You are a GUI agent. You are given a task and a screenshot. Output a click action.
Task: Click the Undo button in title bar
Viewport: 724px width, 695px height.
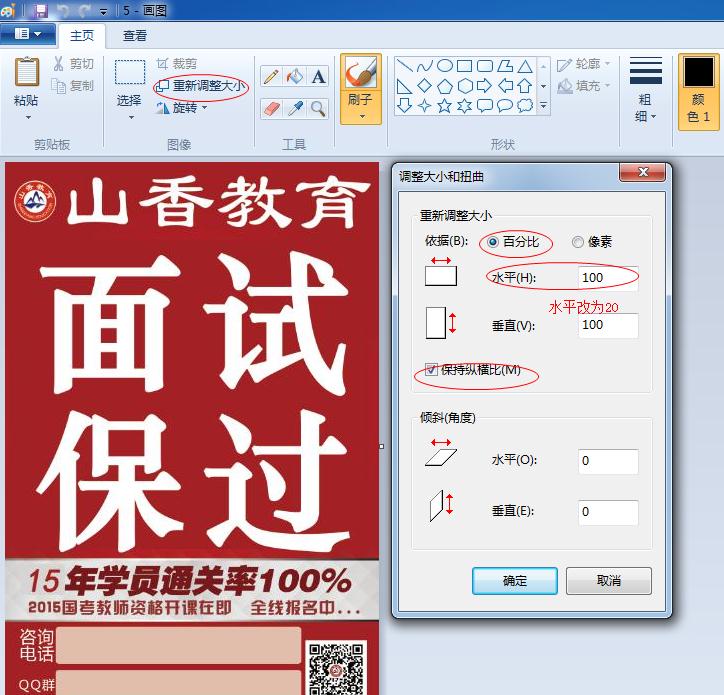(63, 10)
